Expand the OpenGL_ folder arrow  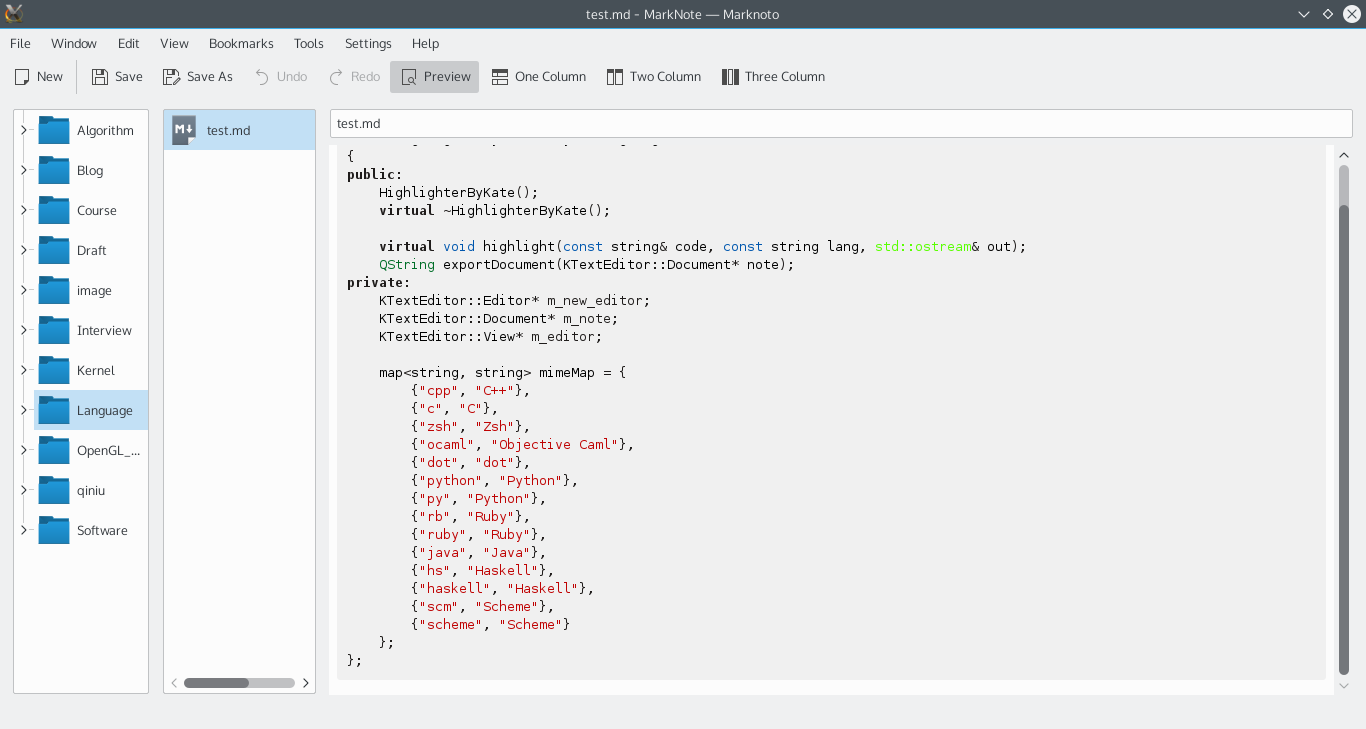pyautogui.click(x=24, y=450)
